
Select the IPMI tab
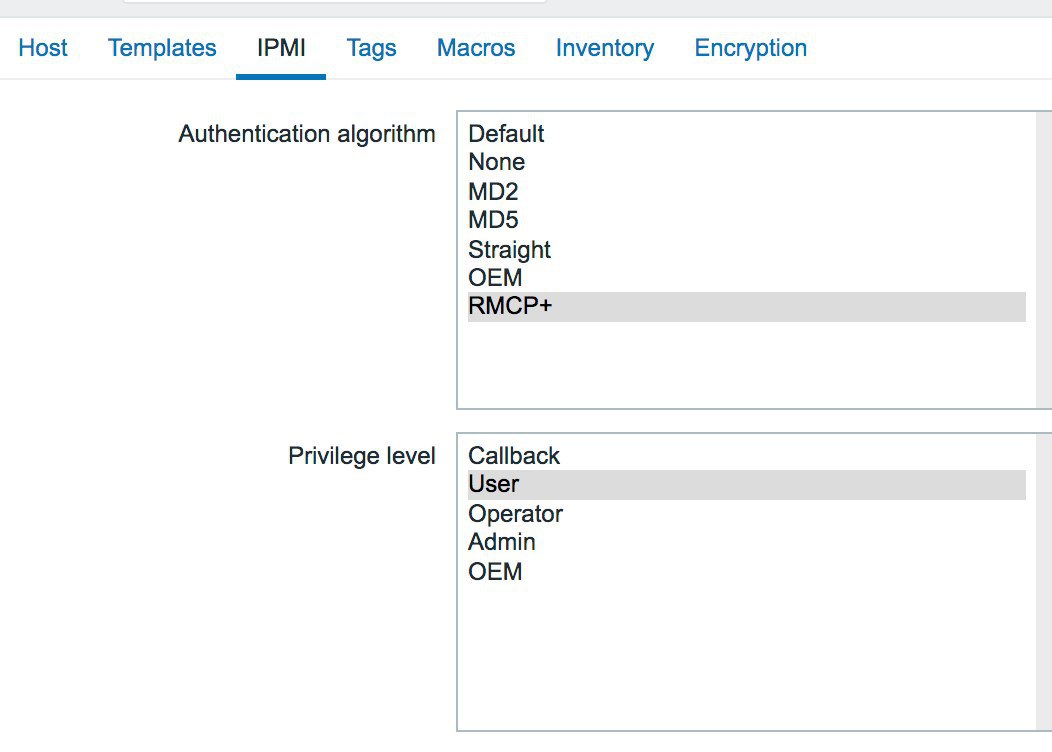tap(281, 48)
